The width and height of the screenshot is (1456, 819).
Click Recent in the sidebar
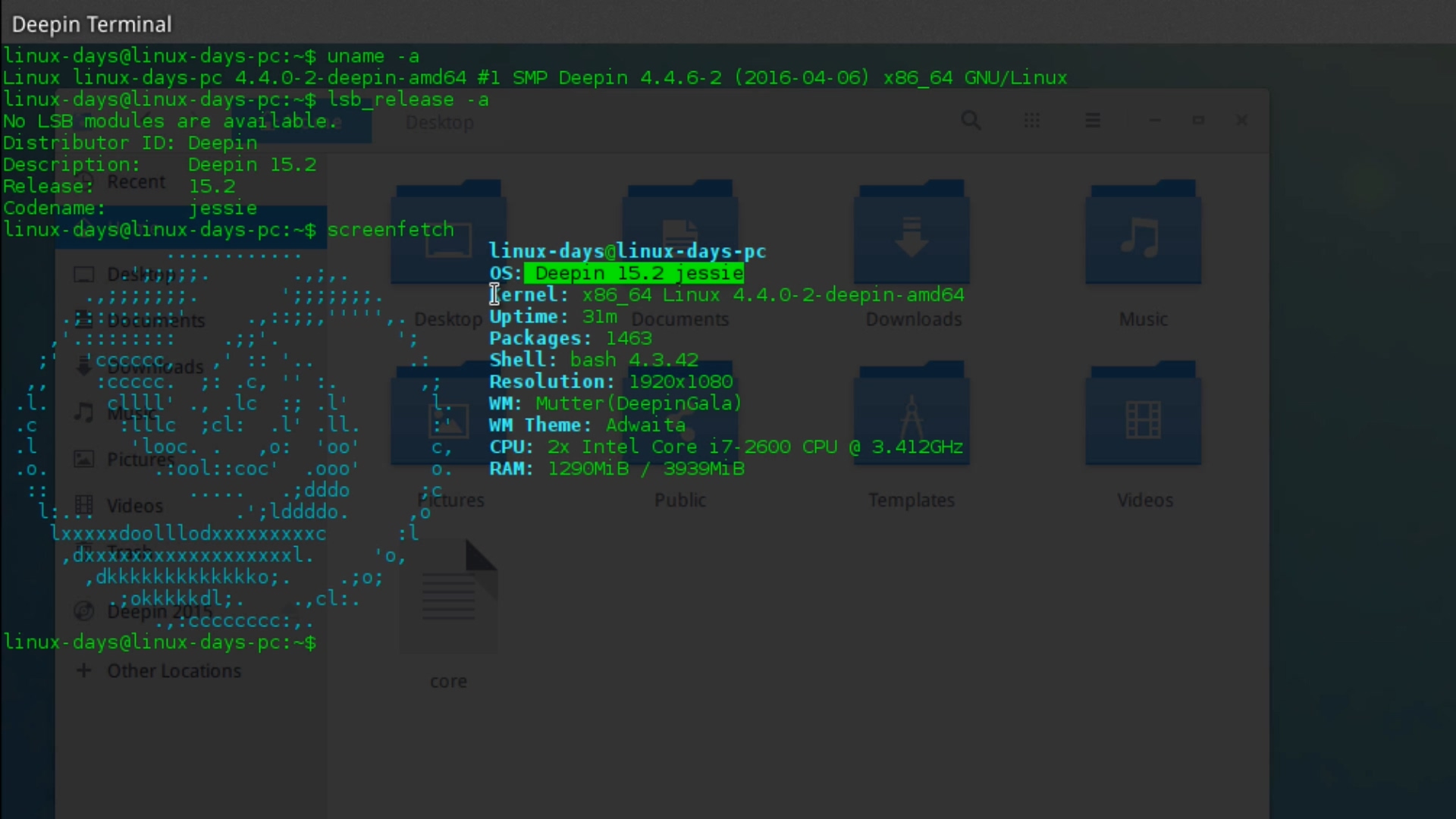pos(136,182)
